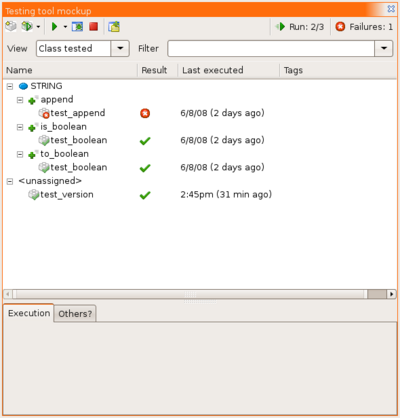Image resolution: width=400 pixels, height=418 pixels.
Task: Click the green feature icon beside to_boolean
Action: point(32,154)
